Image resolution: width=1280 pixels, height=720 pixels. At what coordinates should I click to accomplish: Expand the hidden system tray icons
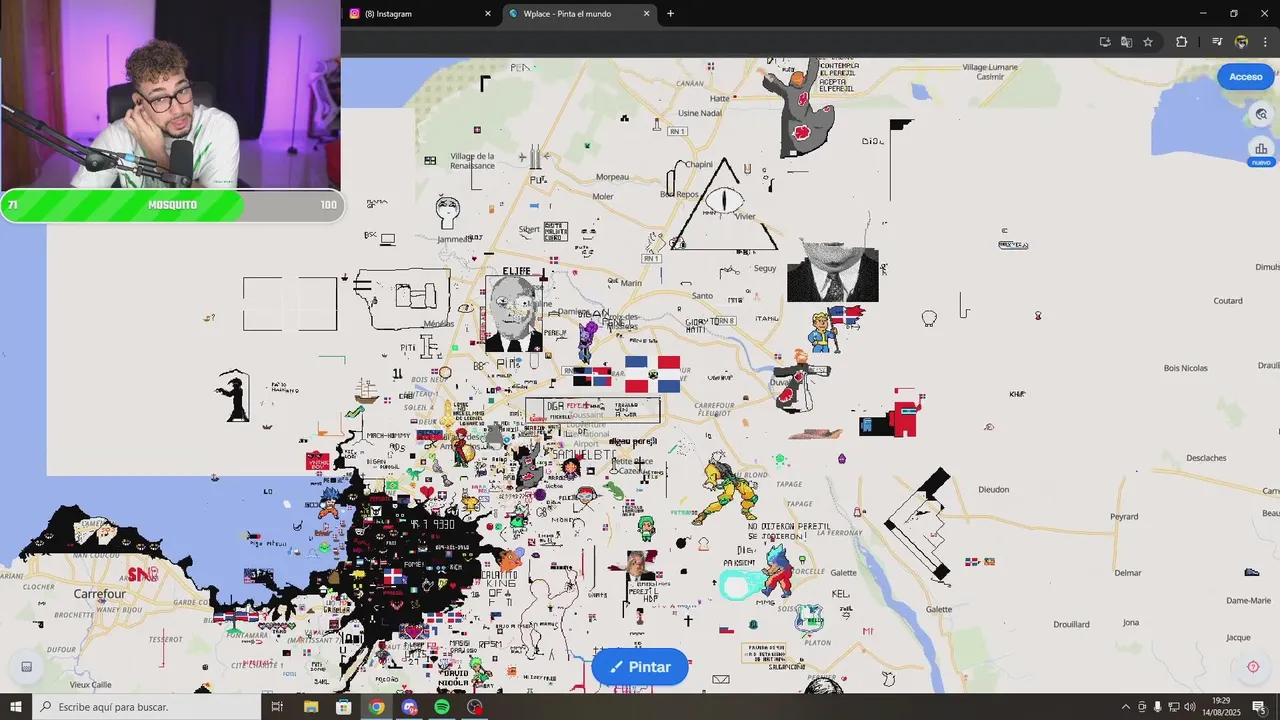1125,707
